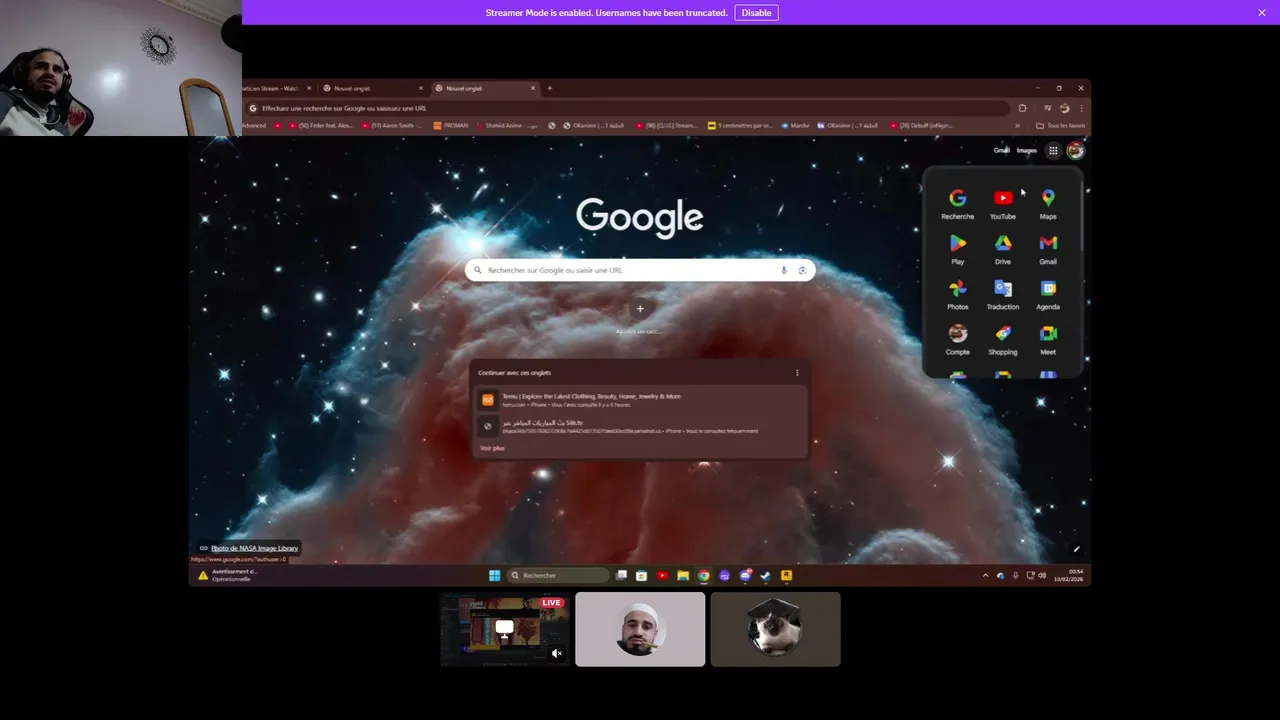Click the 'Voir plus' link
Screen dimensions: 1280x720
492,448
